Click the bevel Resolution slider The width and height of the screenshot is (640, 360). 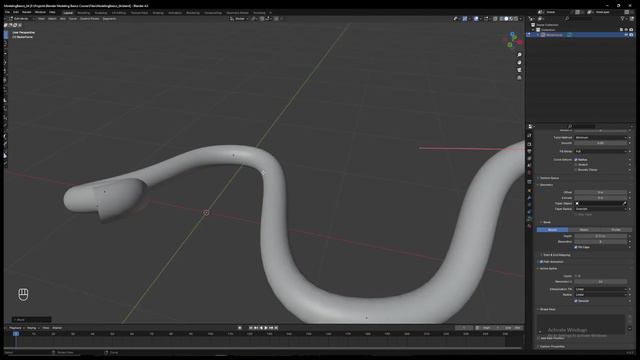[x=600, y=242]
